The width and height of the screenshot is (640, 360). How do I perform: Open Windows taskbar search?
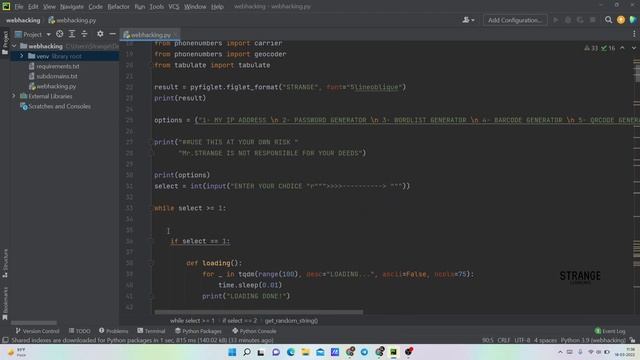[247, 352]
